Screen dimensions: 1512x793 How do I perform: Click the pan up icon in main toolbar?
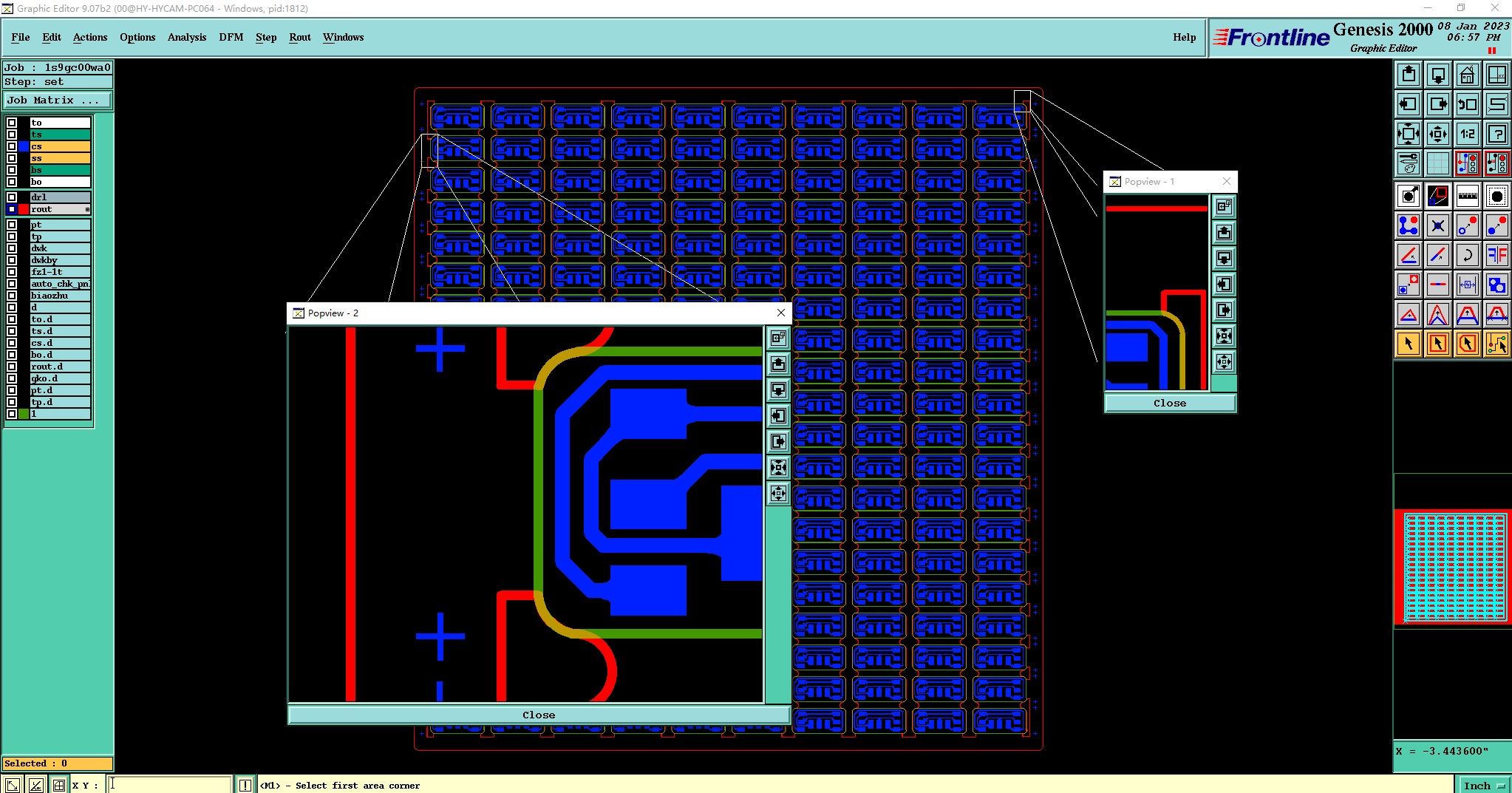[x=1409, y=75]
